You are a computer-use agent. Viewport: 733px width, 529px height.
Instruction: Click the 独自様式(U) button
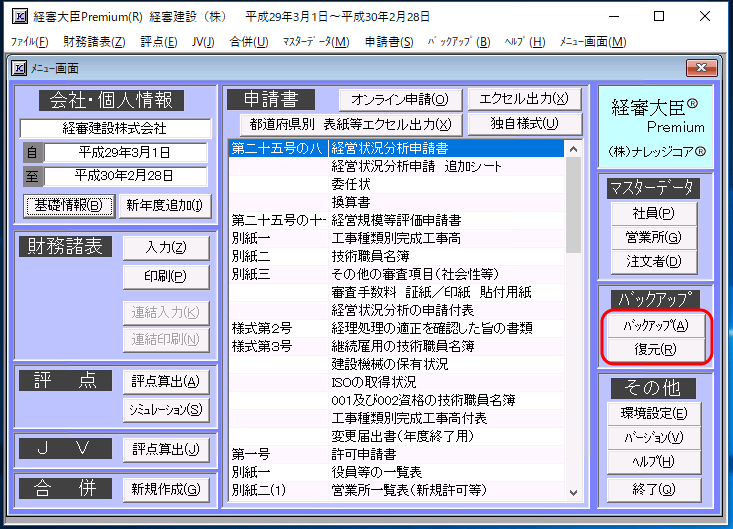[x=524, y=124]
